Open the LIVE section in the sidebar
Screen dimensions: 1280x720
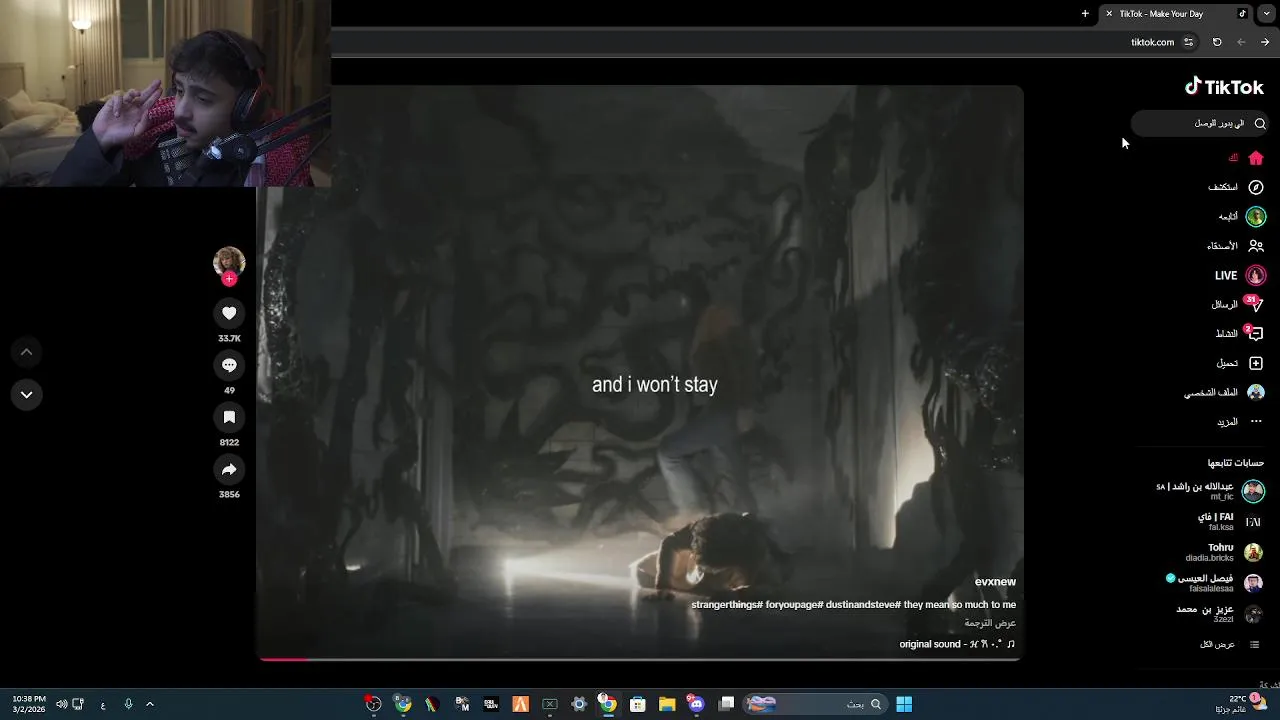(x=1240, y=275)
